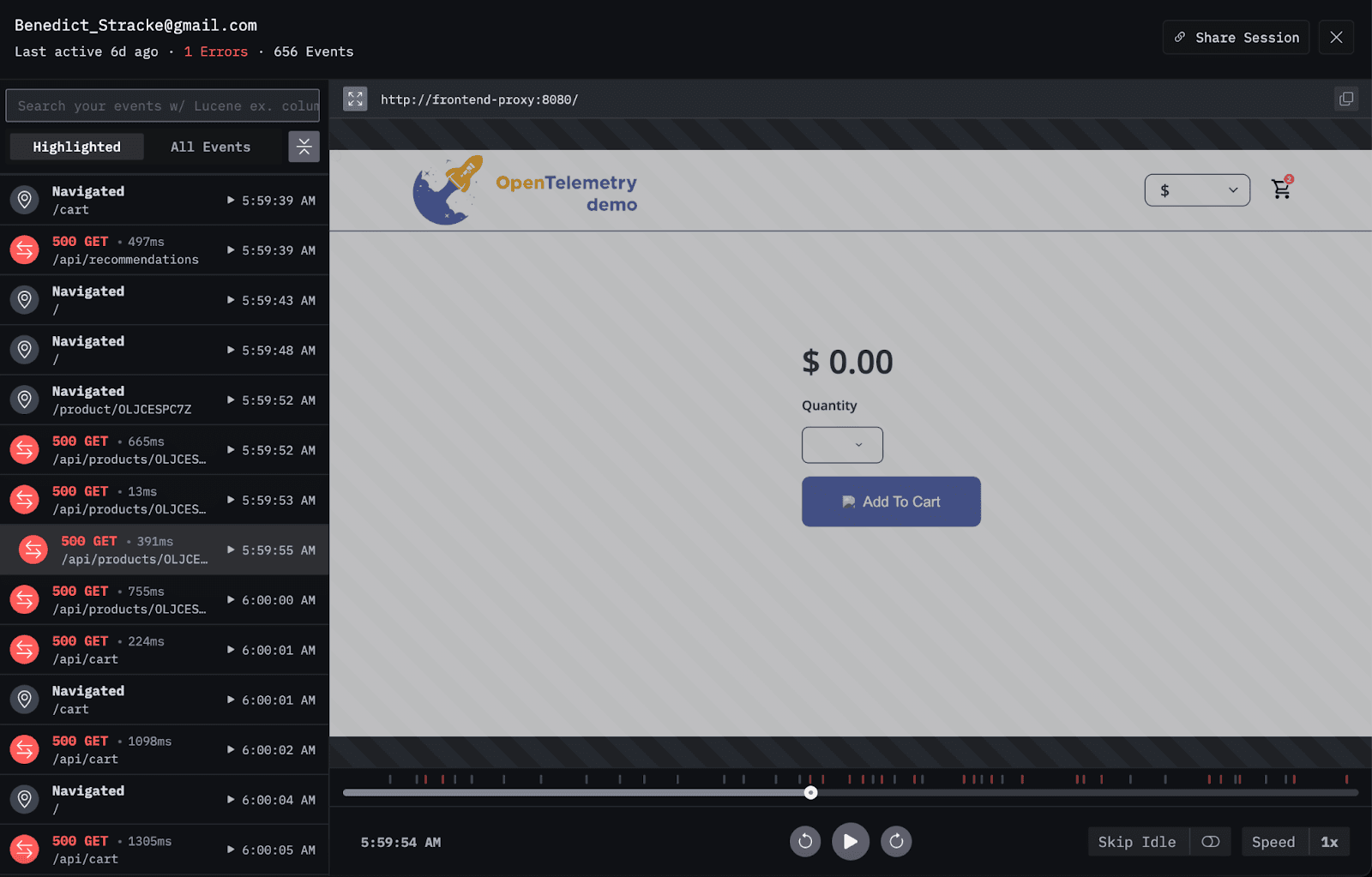The height and width of the screenshot is (877, 1372).
Task: Click the Share Session button
Action: 1235,38
